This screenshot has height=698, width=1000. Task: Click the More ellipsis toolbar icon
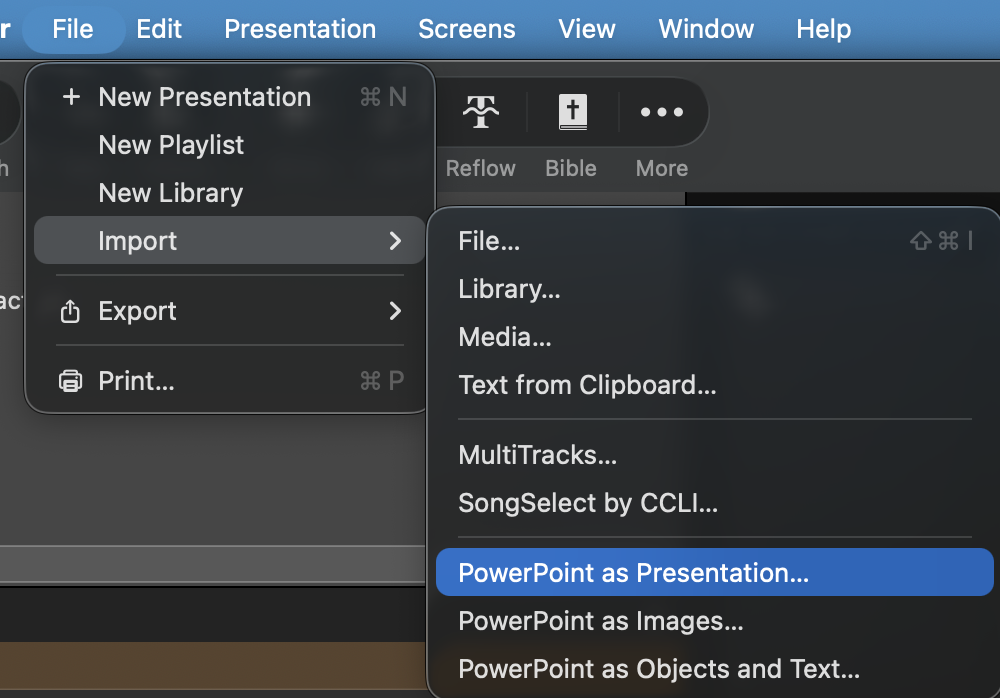click(662, 113)
